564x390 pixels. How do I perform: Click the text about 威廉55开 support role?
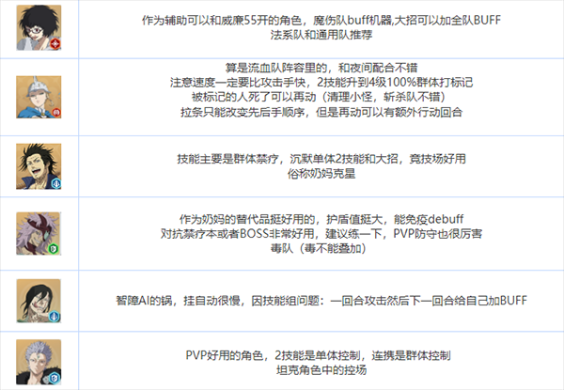click(x=321, y=20)
